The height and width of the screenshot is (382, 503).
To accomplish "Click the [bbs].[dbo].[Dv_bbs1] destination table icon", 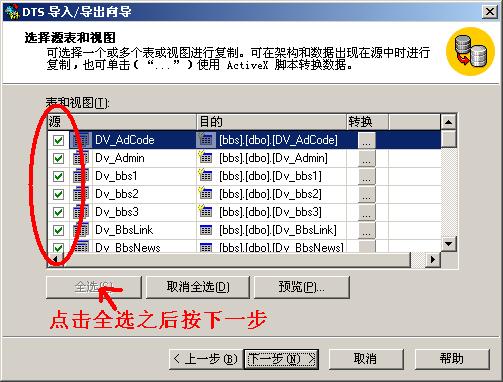I will click(x=205, y=175).
